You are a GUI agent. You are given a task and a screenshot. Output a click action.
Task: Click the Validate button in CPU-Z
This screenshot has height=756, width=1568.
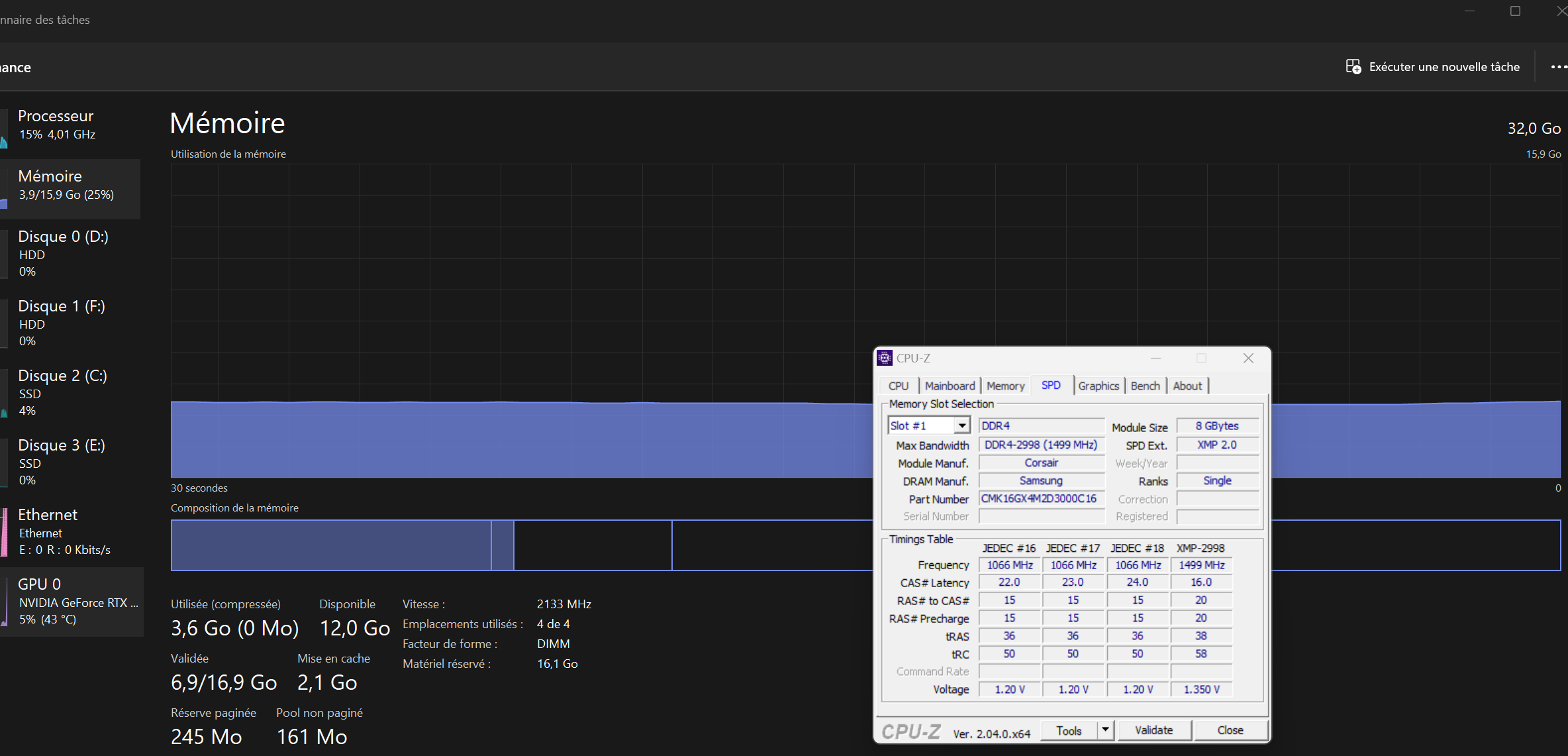(1153, 730)
